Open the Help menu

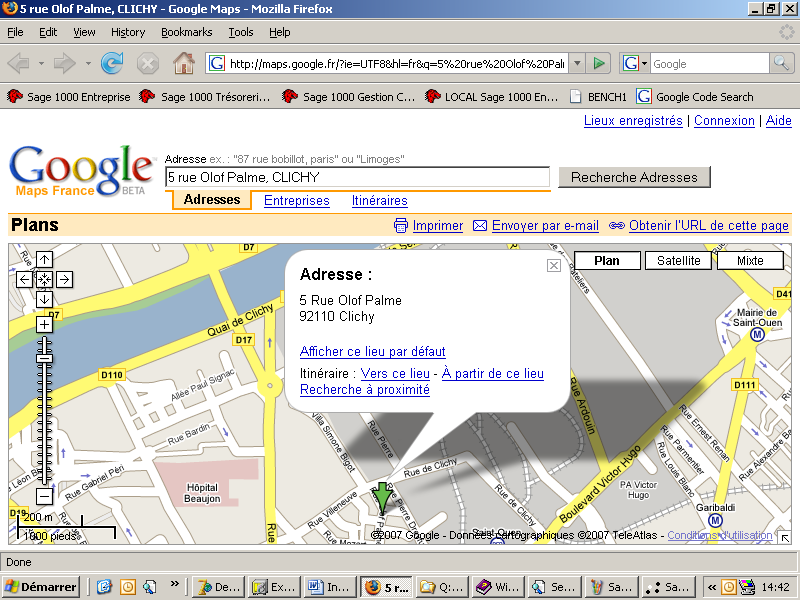tap(280, 32)
